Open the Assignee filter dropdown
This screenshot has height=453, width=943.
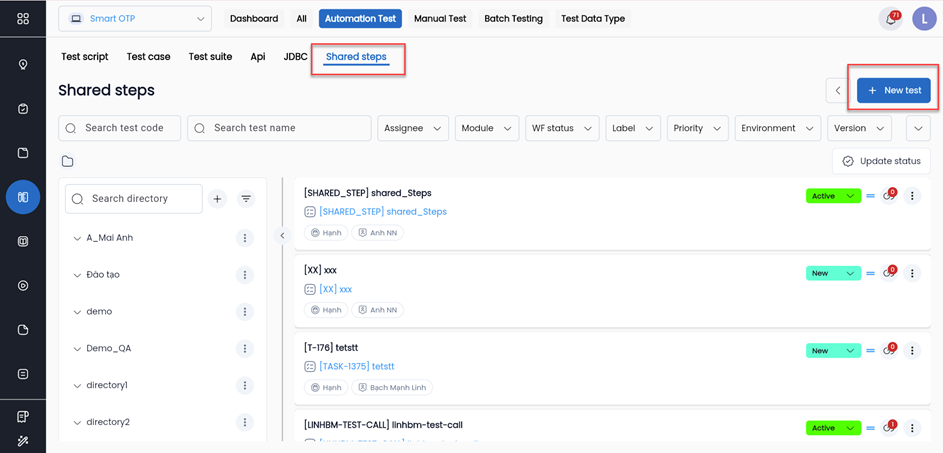coord(412,128)
